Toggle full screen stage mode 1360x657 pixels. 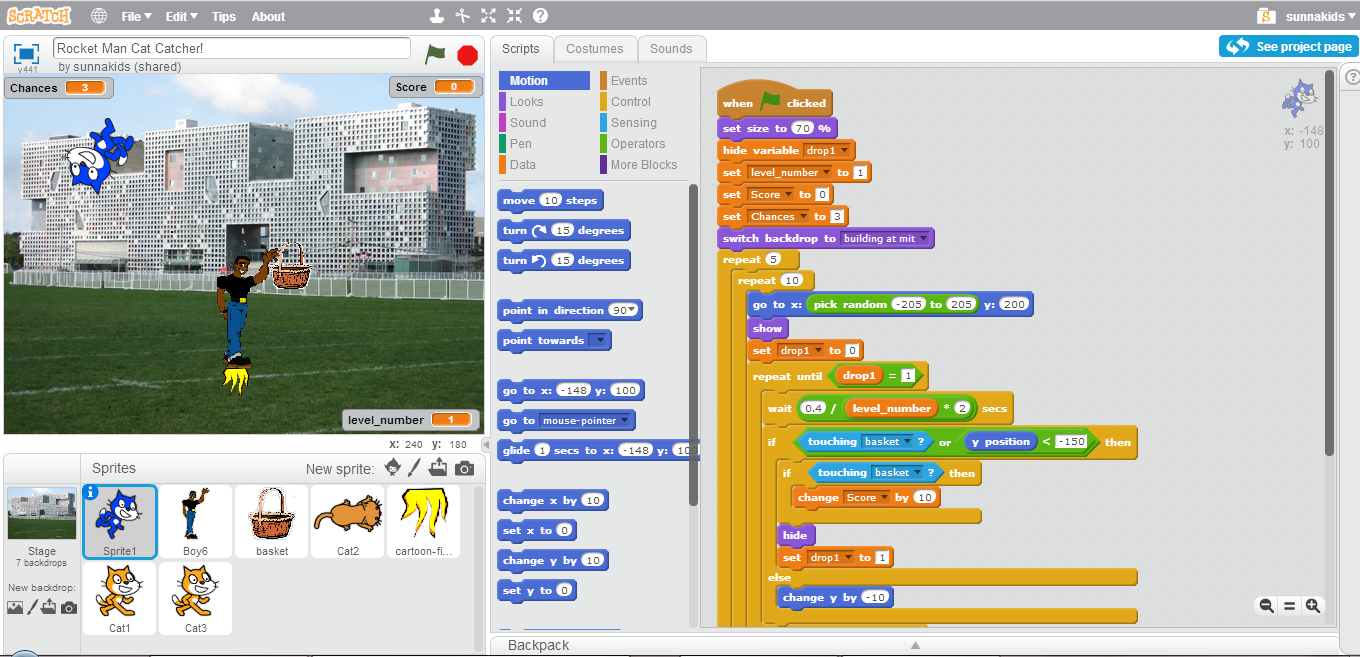(x=27, y=53)
